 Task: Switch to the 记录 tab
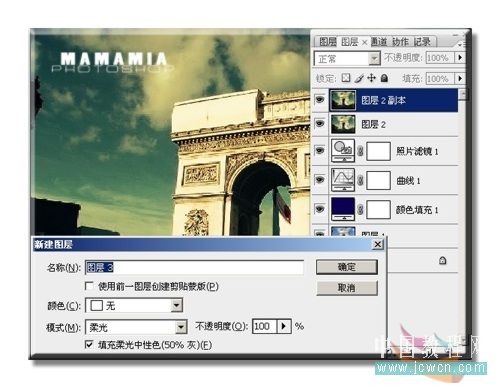pos(422,42)
